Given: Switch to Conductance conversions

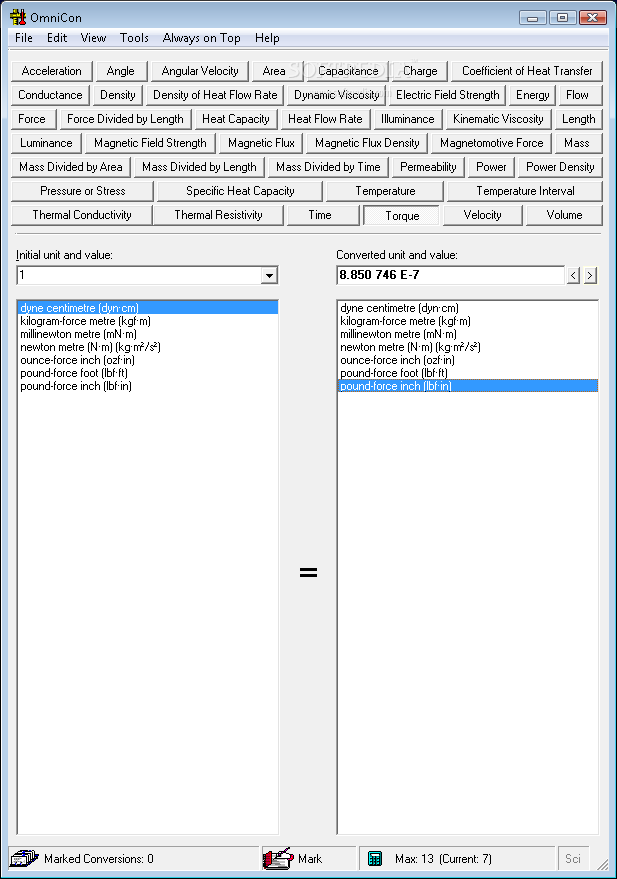Looking at the screenshot, I should click(x=50, y=95).
